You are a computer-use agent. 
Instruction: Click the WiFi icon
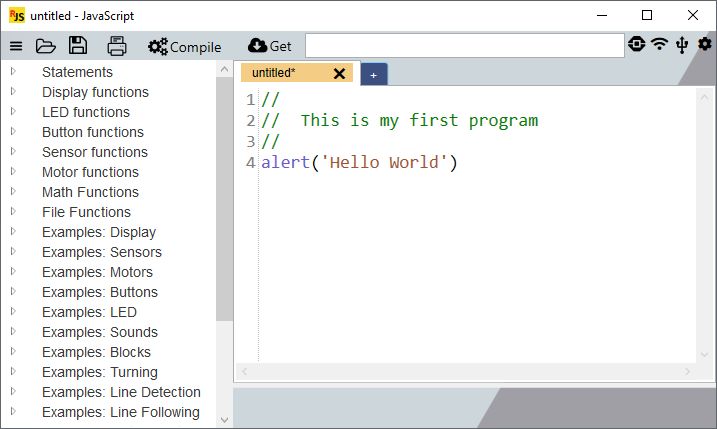pyautogui.click(x=659, y=44)
